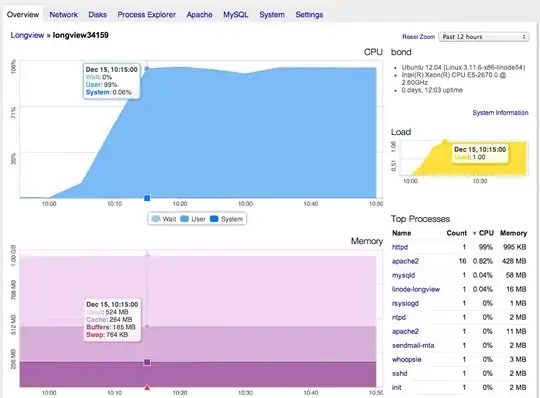Click the purple square marker on Memory chart
Viewport: 540px width, 398px height.
tap(147, 362)
